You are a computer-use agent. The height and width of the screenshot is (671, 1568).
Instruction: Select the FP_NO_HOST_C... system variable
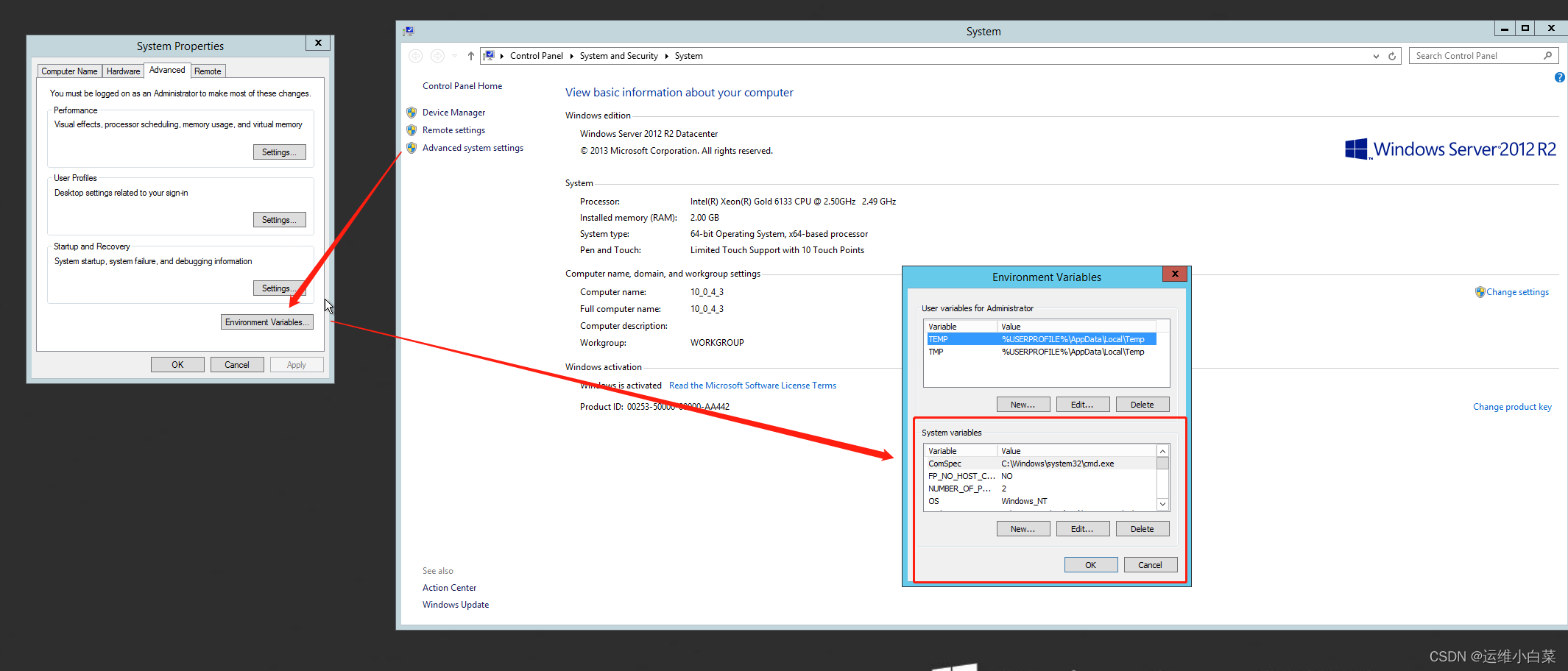point(1041,476)
